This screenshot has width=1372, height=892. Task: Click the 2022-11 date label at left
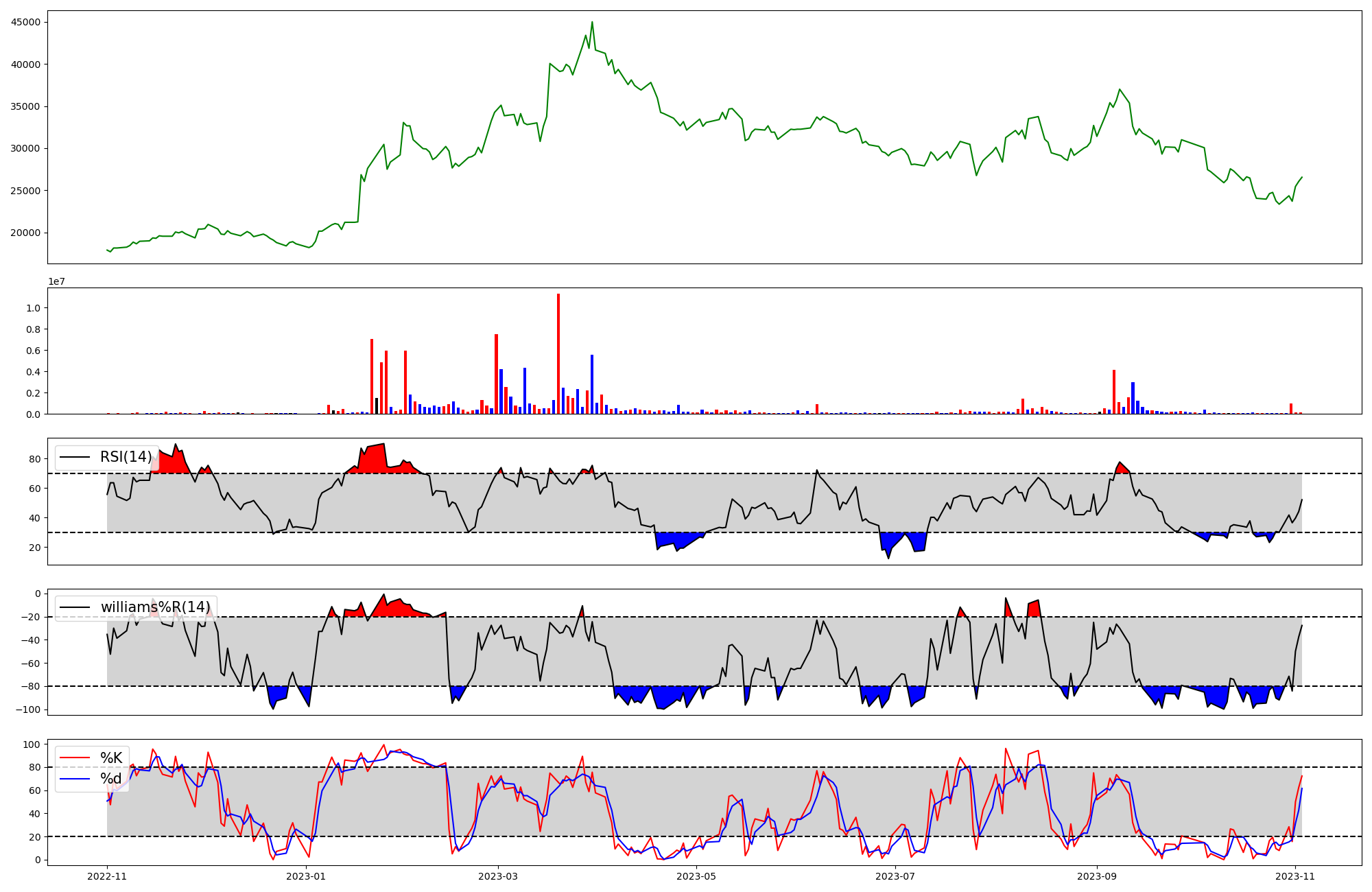(x=107, y=876)
